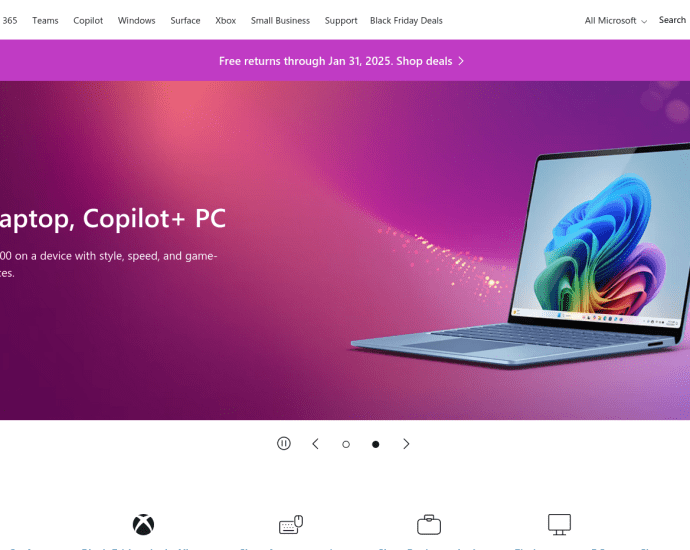The width and height of the screenshot is (690, 550).
Task: Open the Copilot navigation item
Action: pos(88,21)
